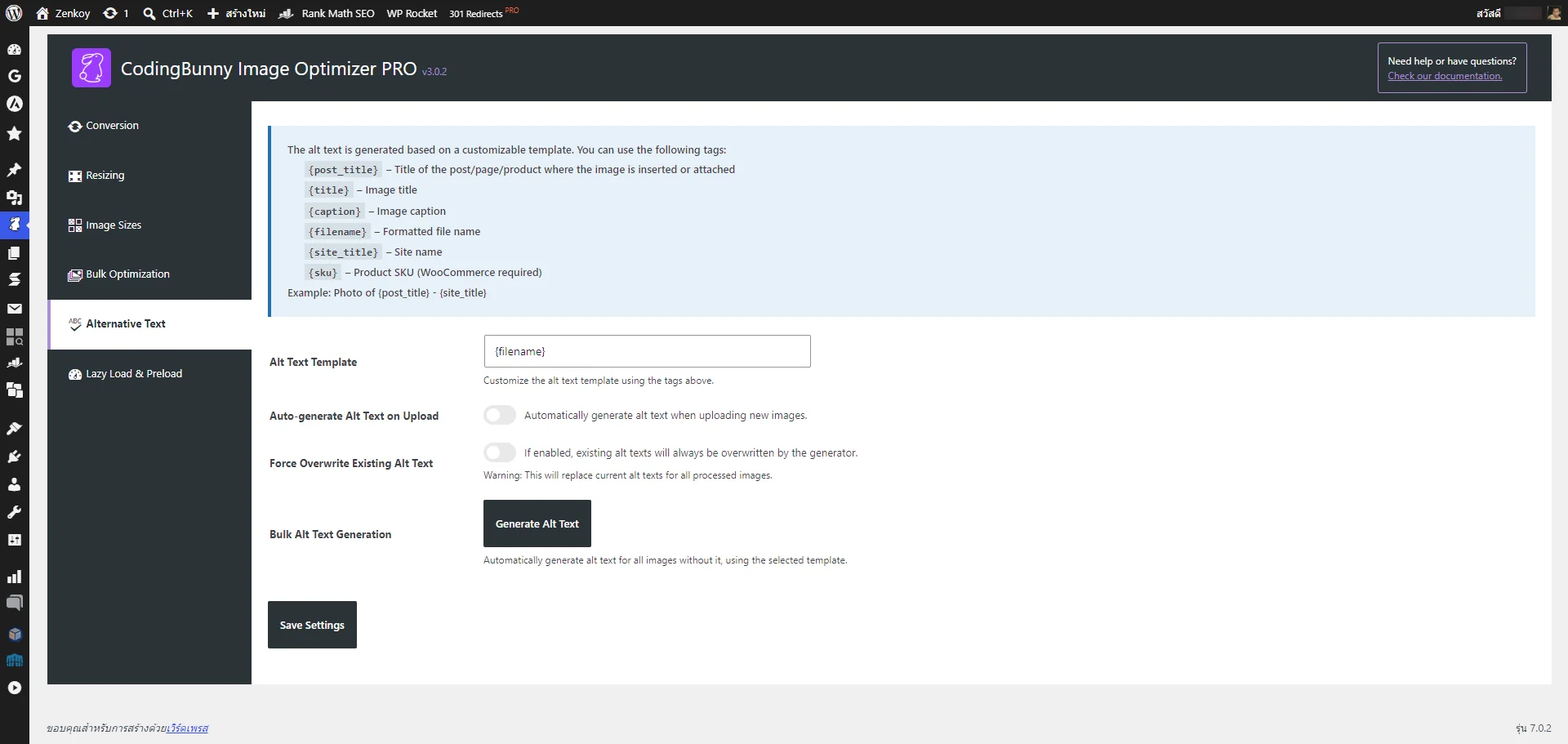Click the {caption} tag code
Image resolution: width=1568 pixels, height=744 pixels.
coord(334,212)
